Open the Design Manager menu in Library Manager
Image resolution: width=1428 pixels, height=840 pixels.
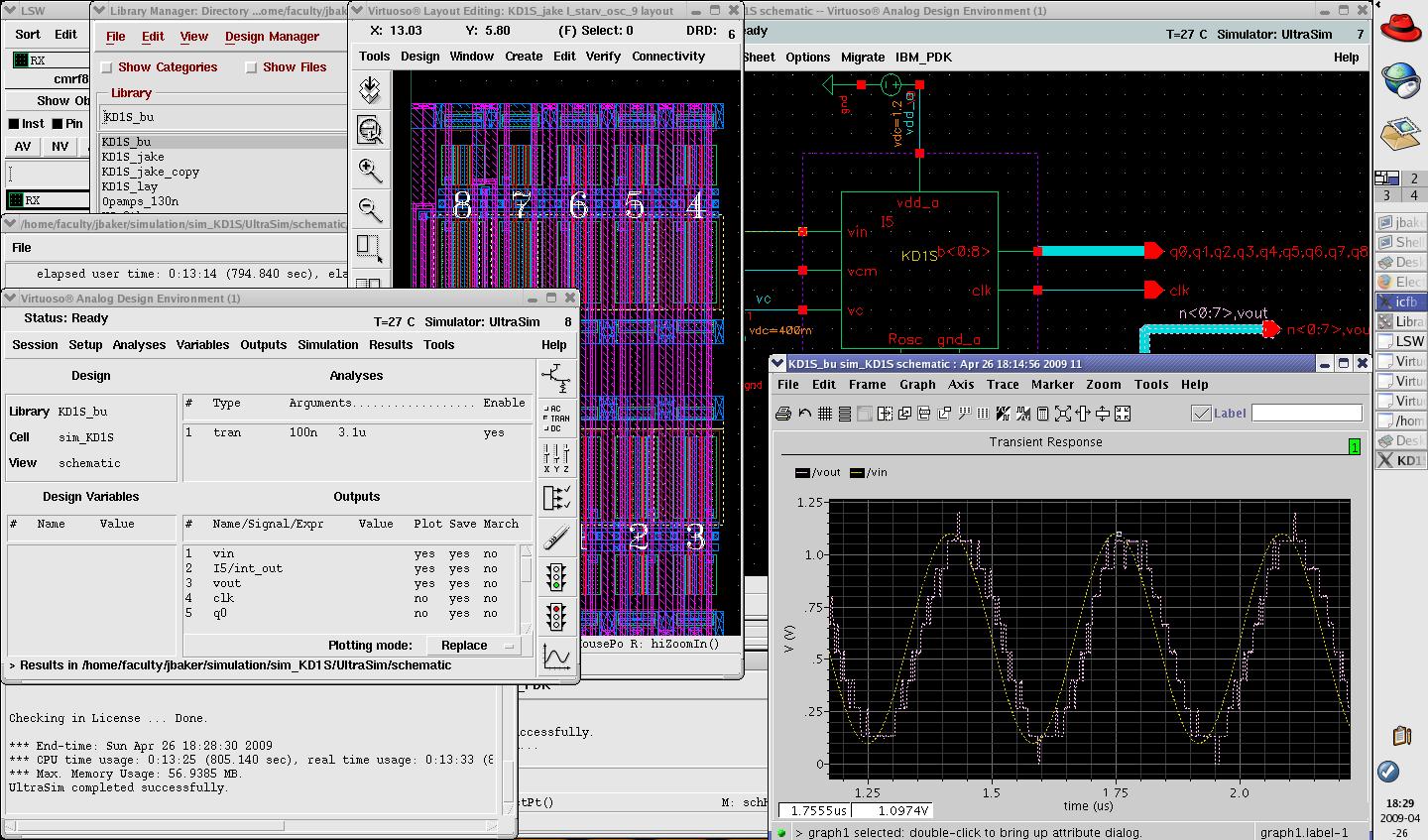click(272, 37)
